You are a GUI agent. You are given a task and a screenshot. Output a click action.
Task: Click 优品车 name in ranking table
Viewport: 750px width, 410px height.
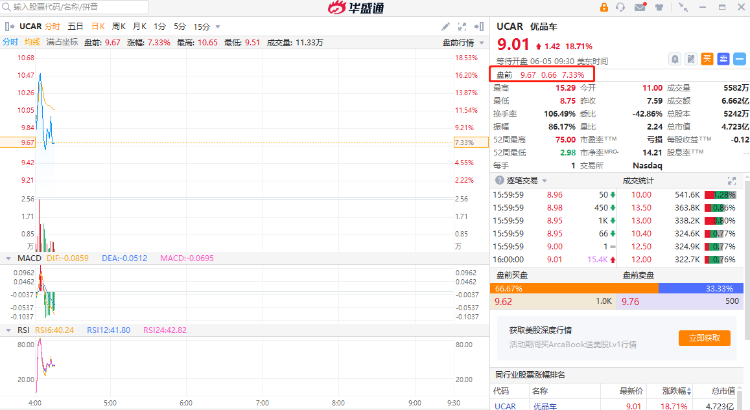(x=545, y=406)
